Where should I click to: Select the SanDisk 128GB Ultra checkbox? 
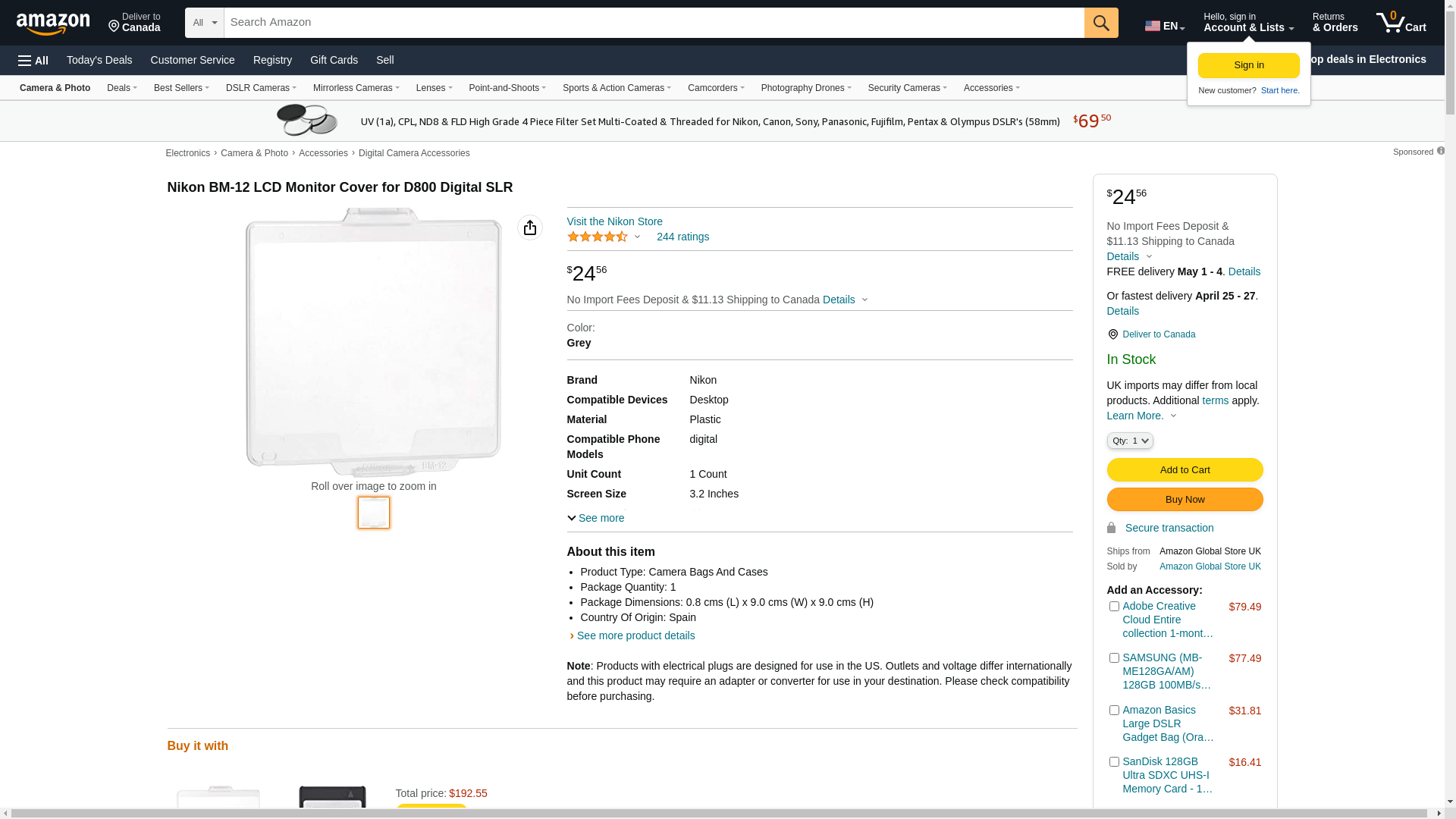pos(1114,762)
